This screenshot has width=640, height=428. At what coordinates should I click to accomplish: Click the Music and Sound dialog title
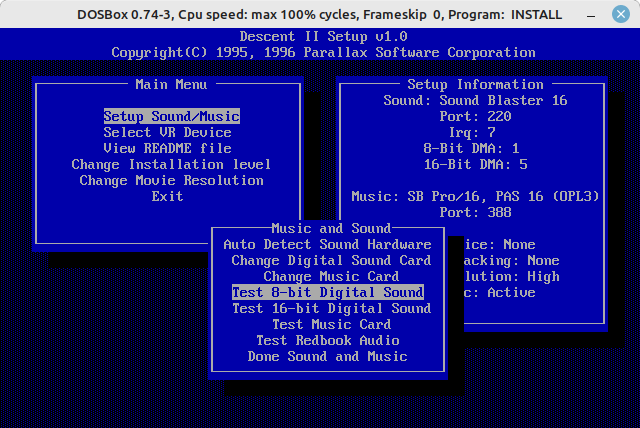click(x=331, y=228)
